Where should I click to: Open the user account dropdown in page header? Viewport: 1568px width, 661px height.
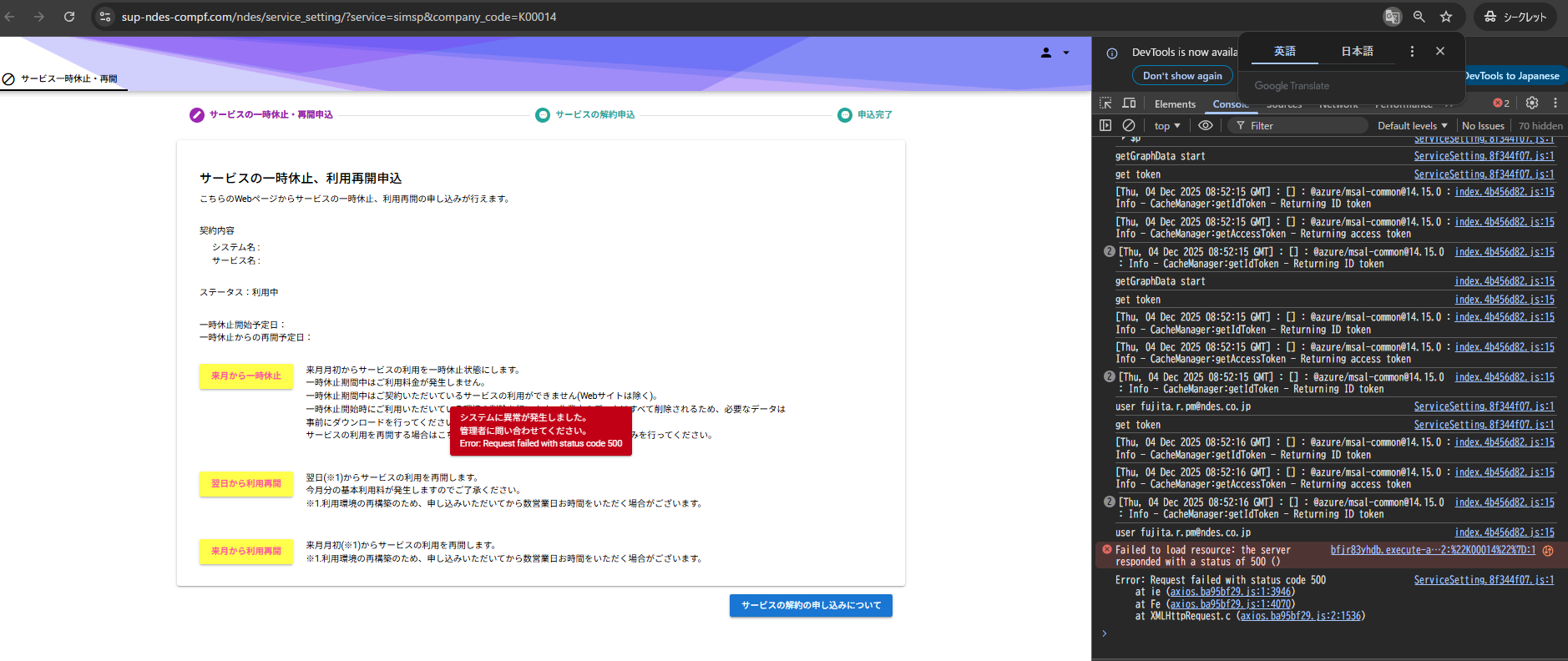pyautogui.click(x=1055, y=53)
